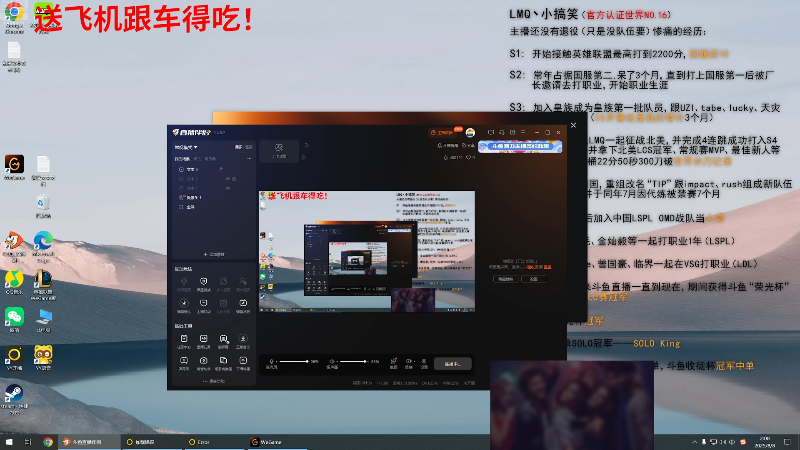The width and height of the screenshot is (800, 450).
Task: Toggle lock on second source row
Action: coord(234,179)
